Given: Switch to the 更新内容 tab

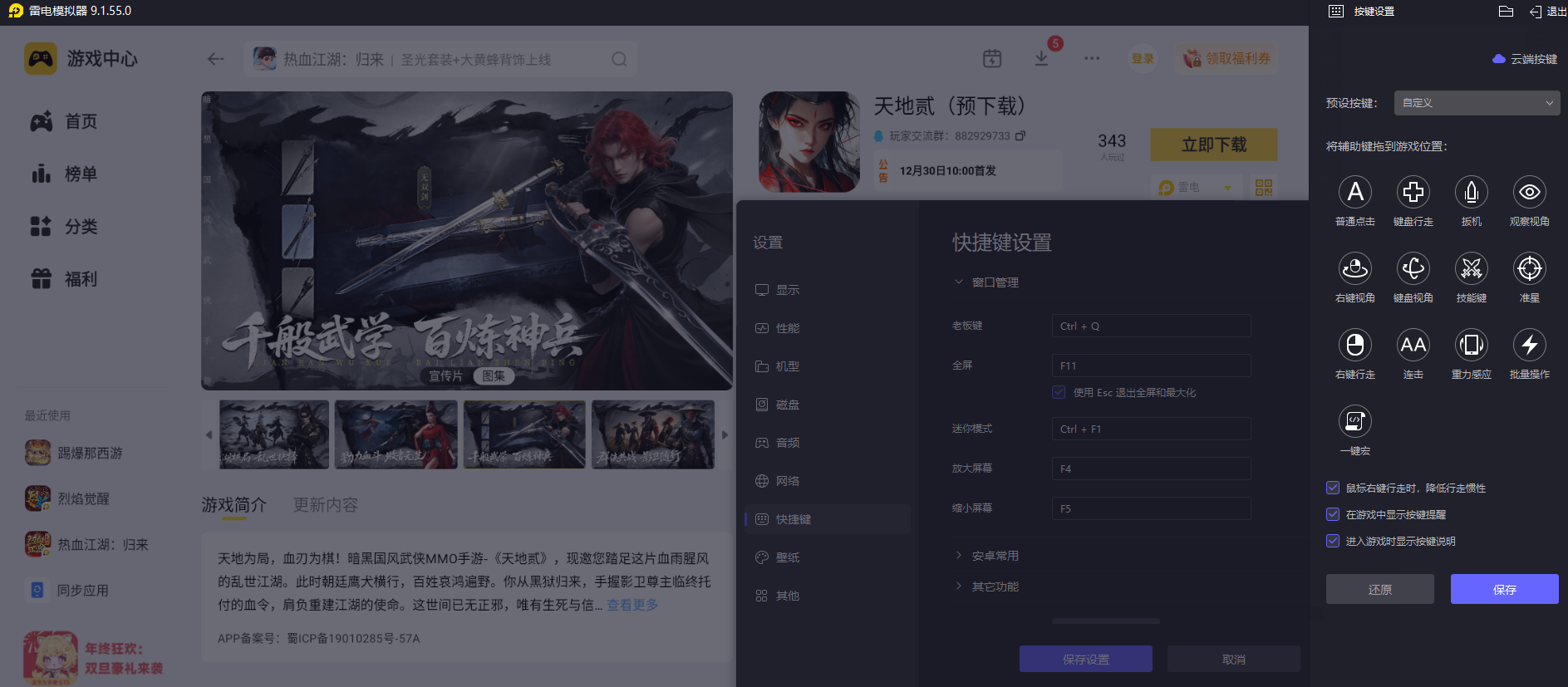Looking at the screenshot, I should [326, 505].
